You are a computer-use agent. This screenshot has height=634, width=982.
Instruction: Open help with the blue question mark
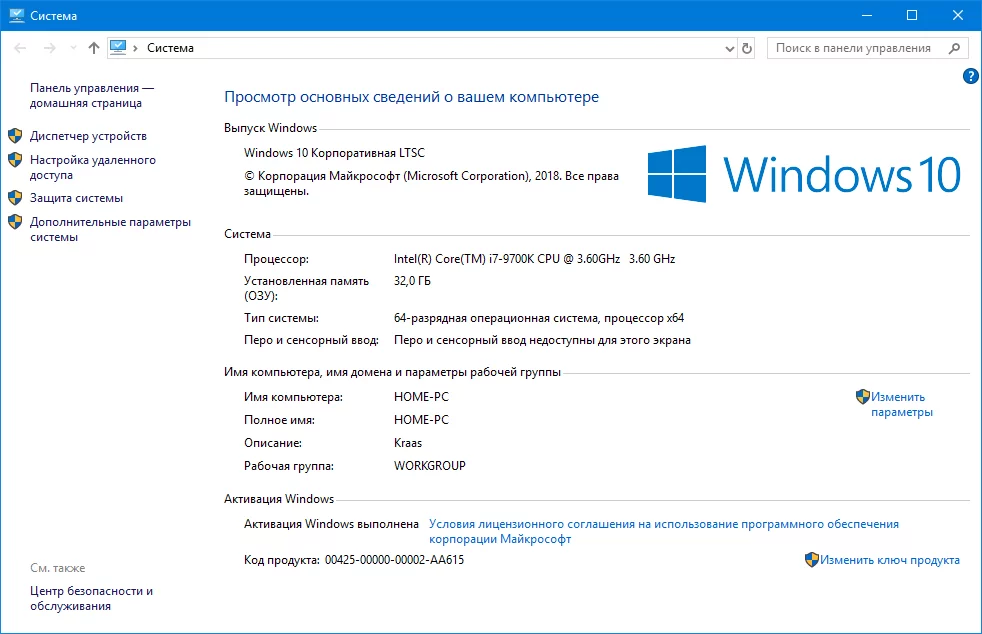(969, 76)
